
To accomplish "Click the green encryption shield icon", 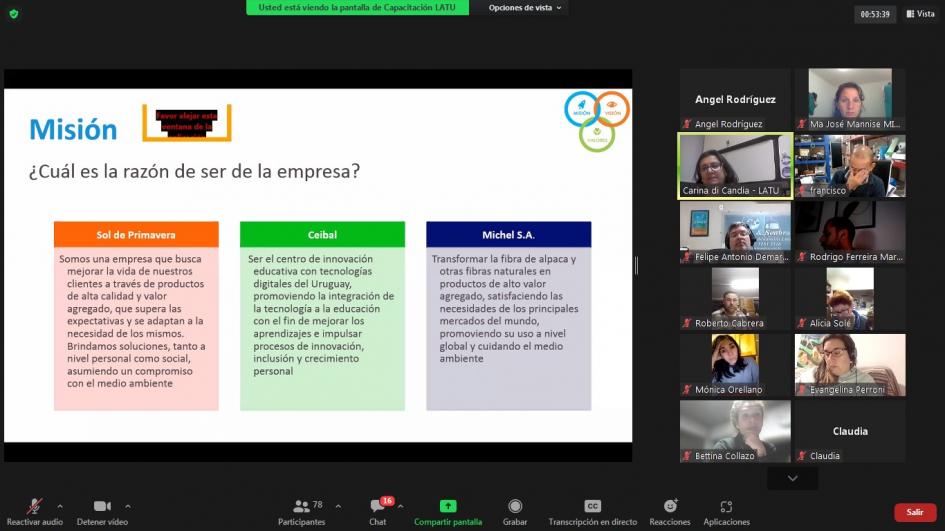I will click(13, 13).
